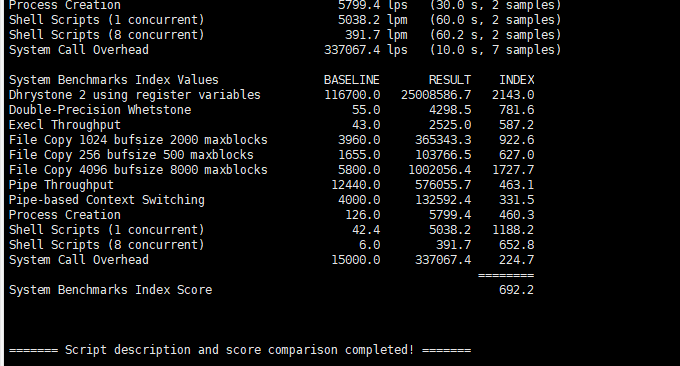Click '(60.2 s, 2 samples)' text
The height and width of the screenshot is (366, 680).
coord(496,35)
